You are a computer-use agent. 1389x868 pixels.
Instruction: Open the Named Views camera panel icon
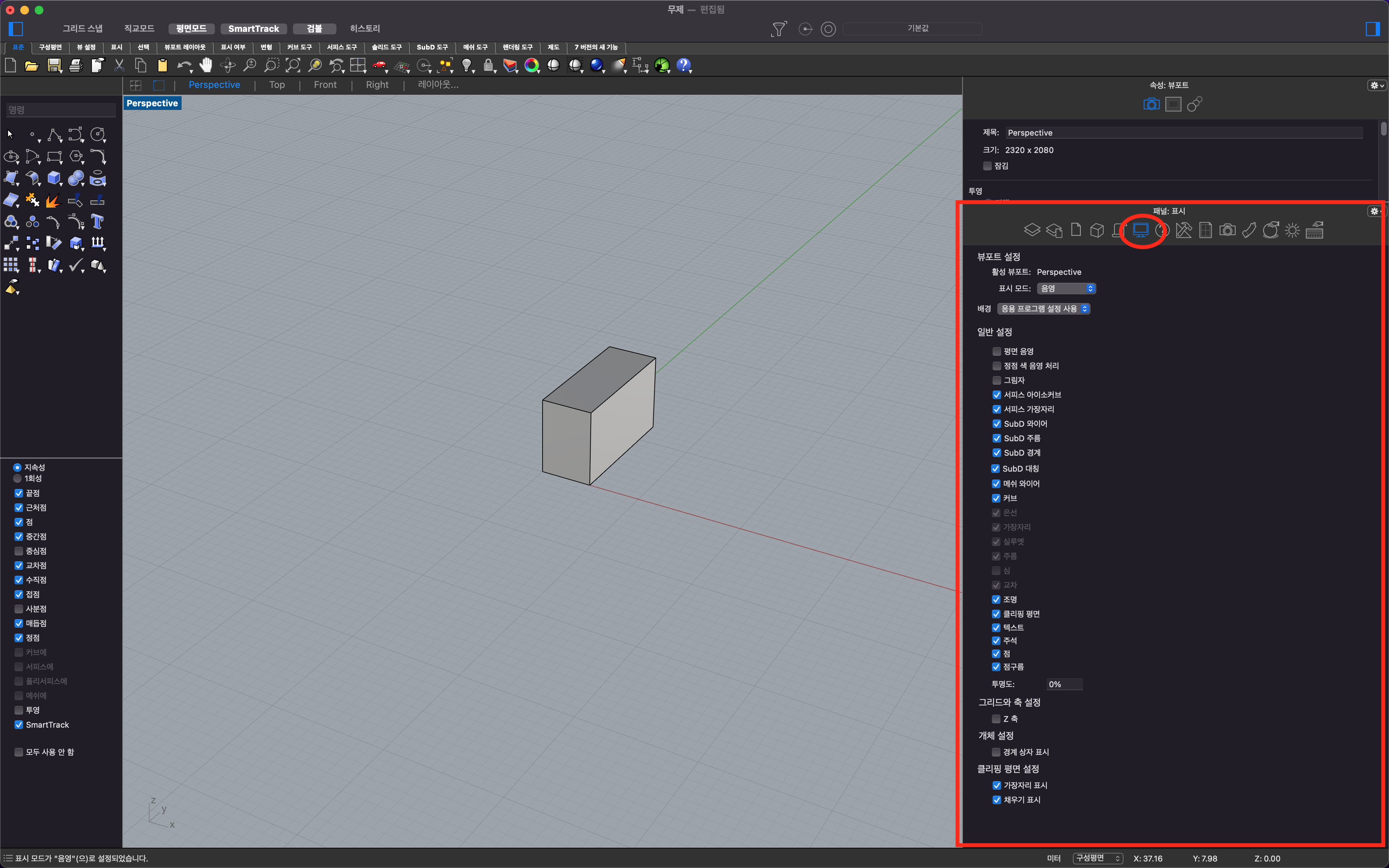pyautogui.click(x=1227, y=230)
